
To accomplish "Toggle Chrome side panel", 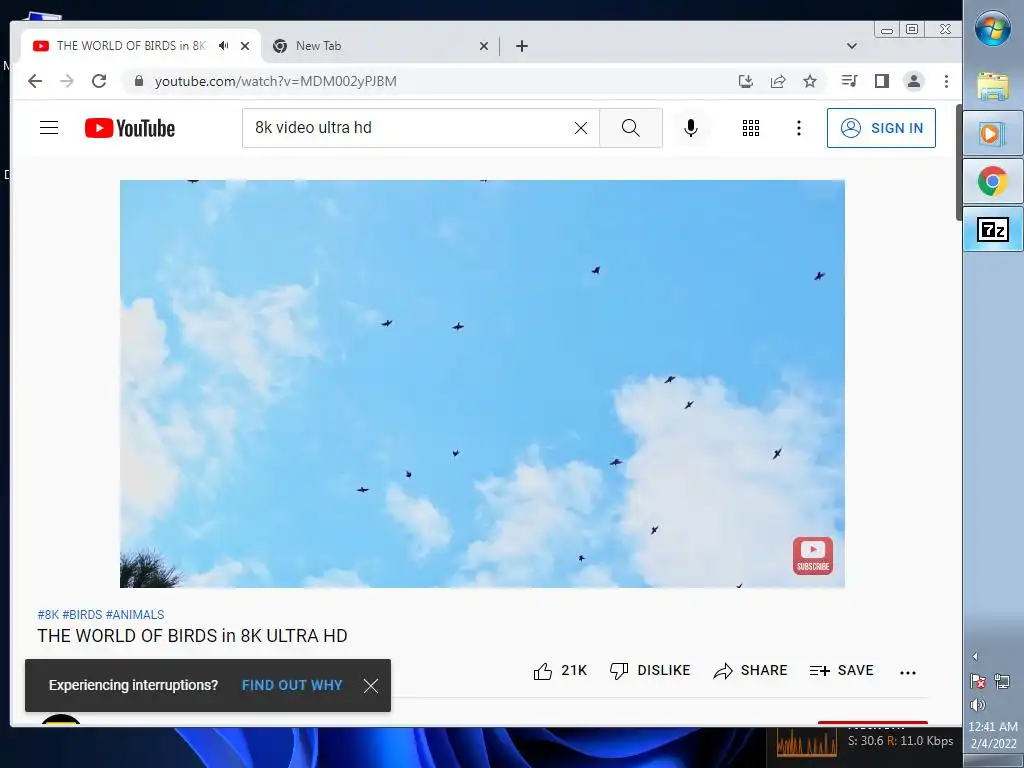I will 882,81.
